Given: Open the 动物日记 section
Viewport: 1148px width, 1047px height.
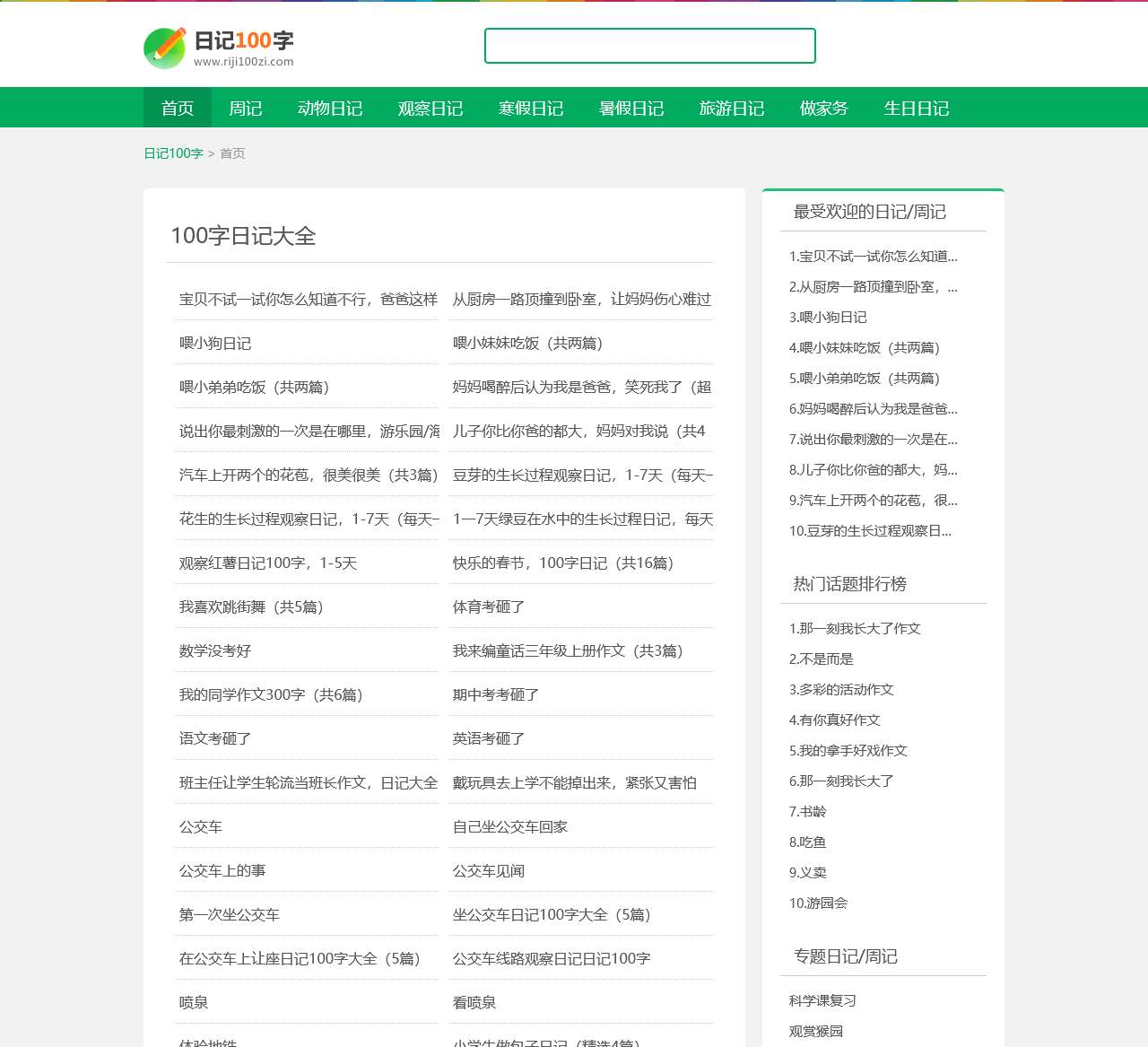Looking at the screenshot, I should point(329,108).
